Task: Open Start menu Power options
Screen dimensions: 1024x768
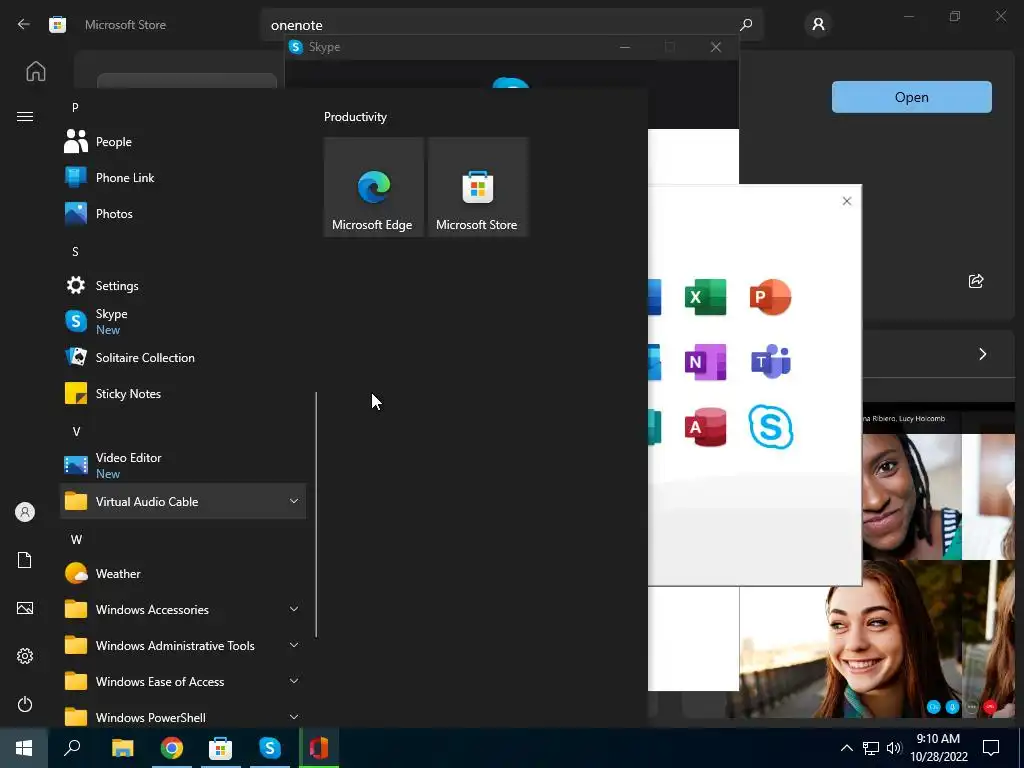Action: (25, 704)
